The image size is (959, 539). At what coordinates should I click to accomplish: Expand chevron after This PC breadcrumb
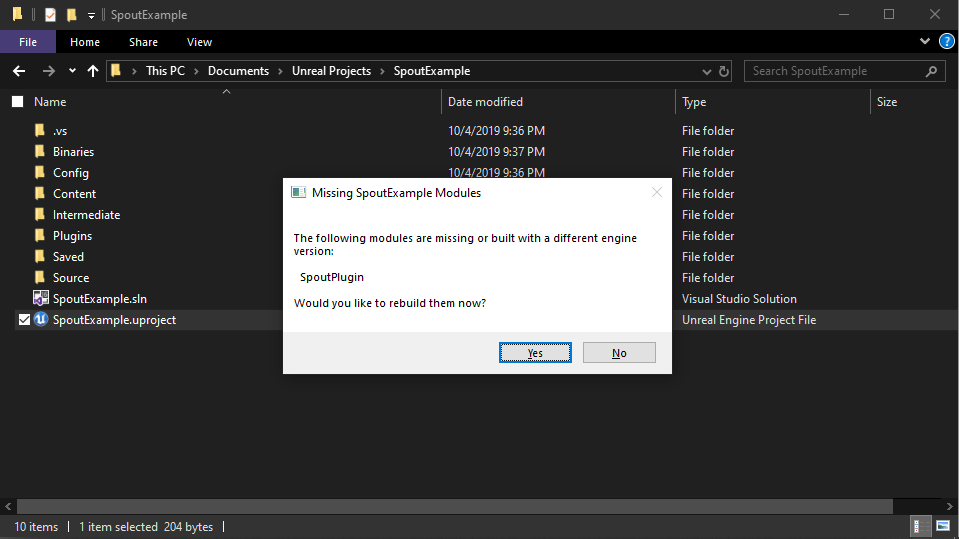click(x=196, y=71)
